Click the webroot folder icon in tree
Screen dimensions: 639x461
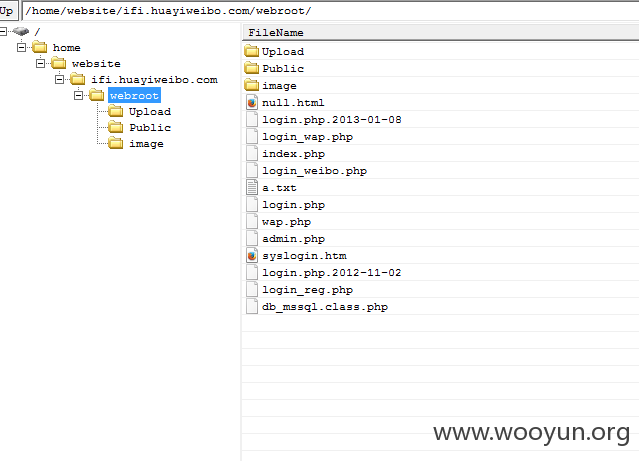pyautogui.click(x=97, y=95)
